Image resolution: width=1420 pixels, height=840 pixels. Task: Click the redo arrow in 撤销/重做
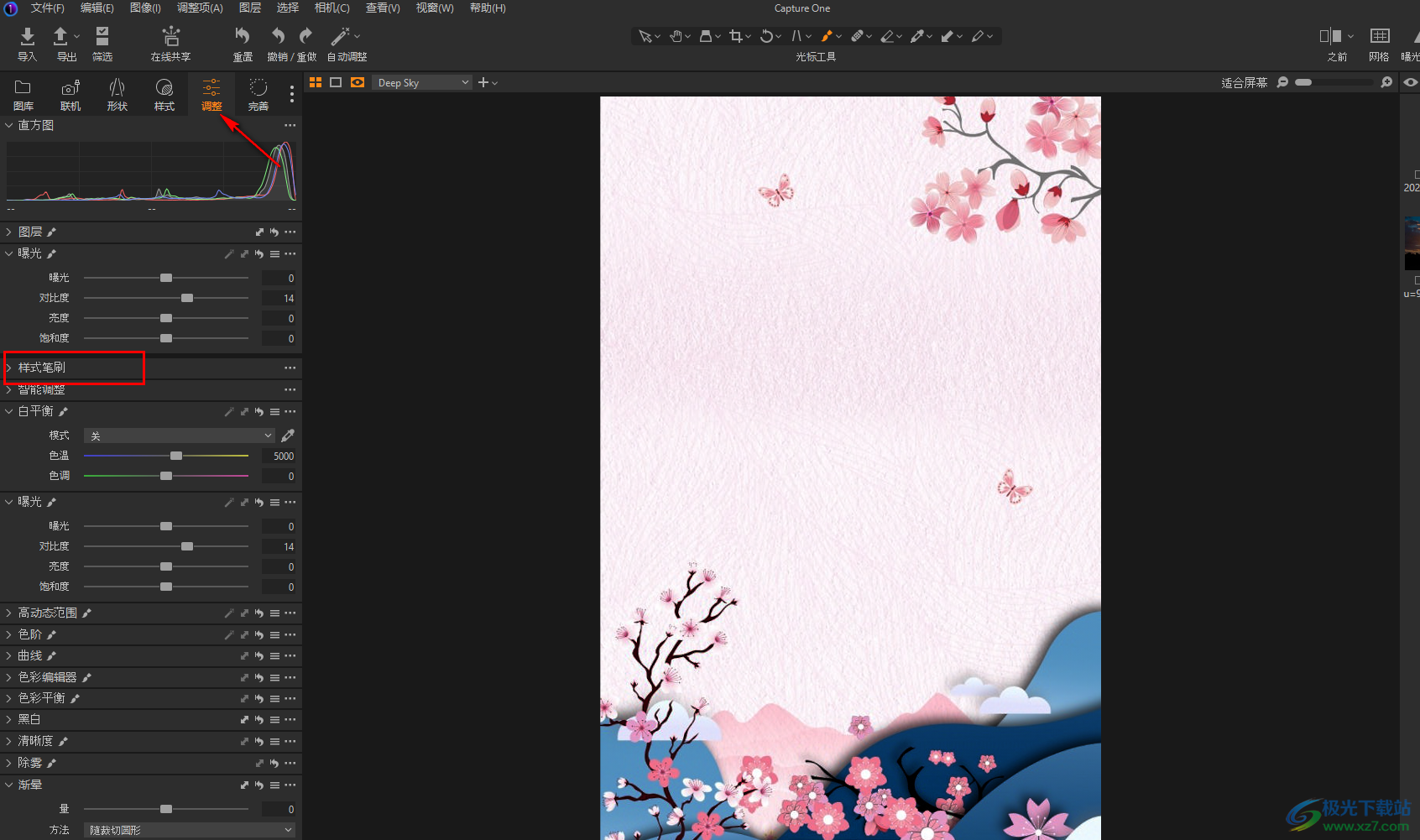point(306,36)
